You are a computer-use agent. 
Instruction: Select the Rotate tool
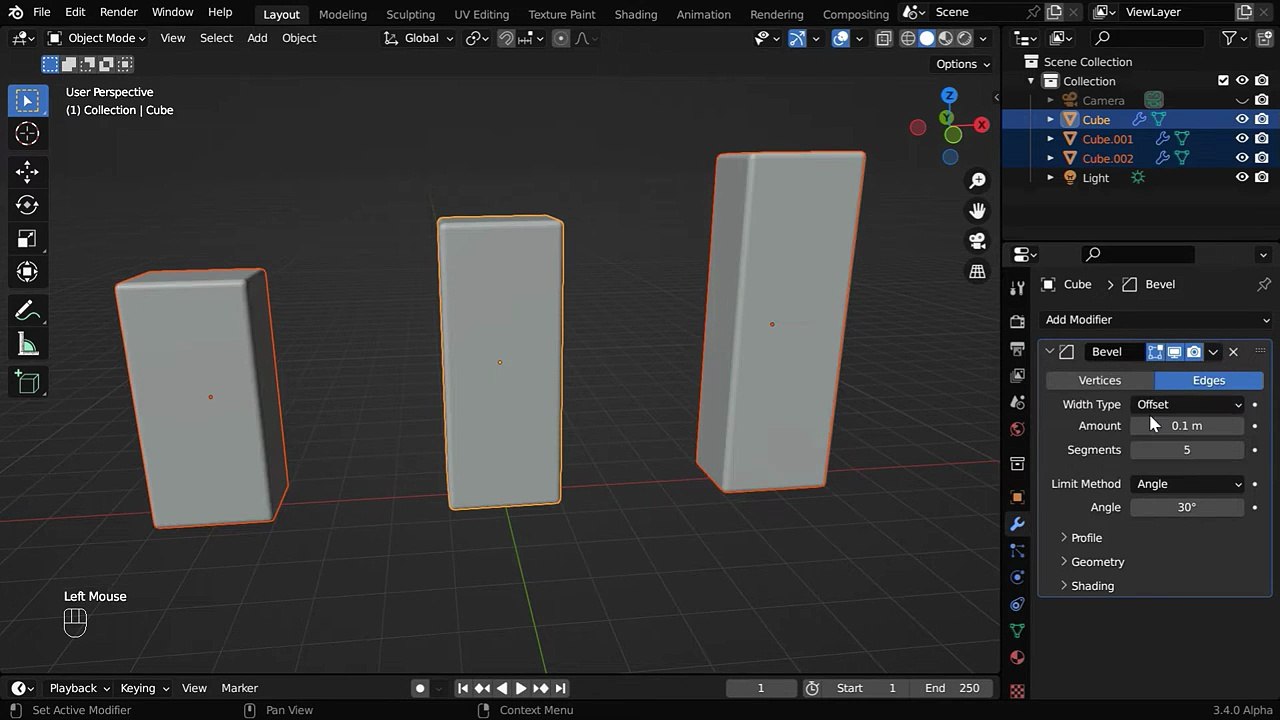(27, 205)
